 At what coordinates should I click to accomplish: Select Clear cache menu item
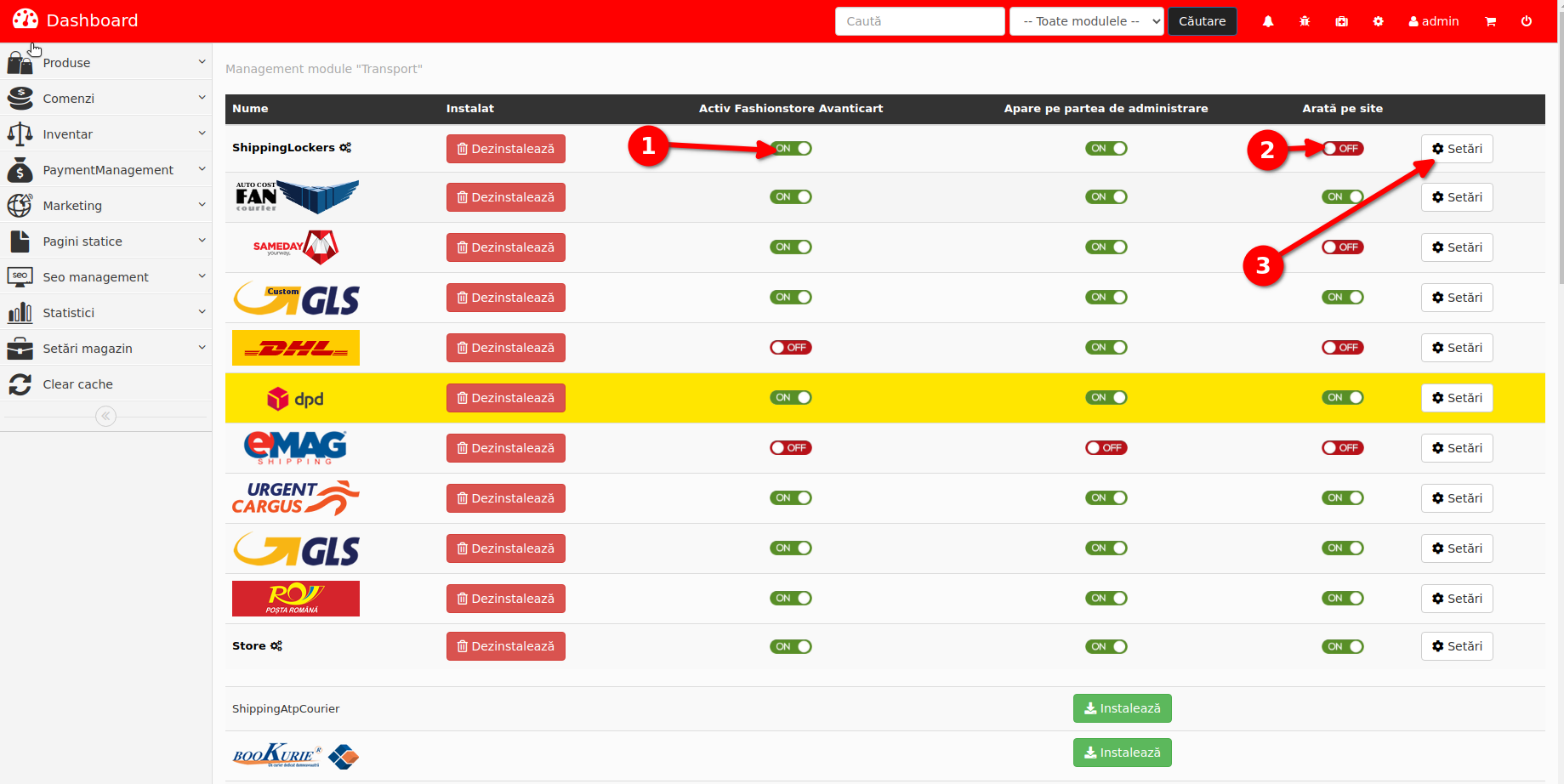pyautogui.click(x=105, y=383)
